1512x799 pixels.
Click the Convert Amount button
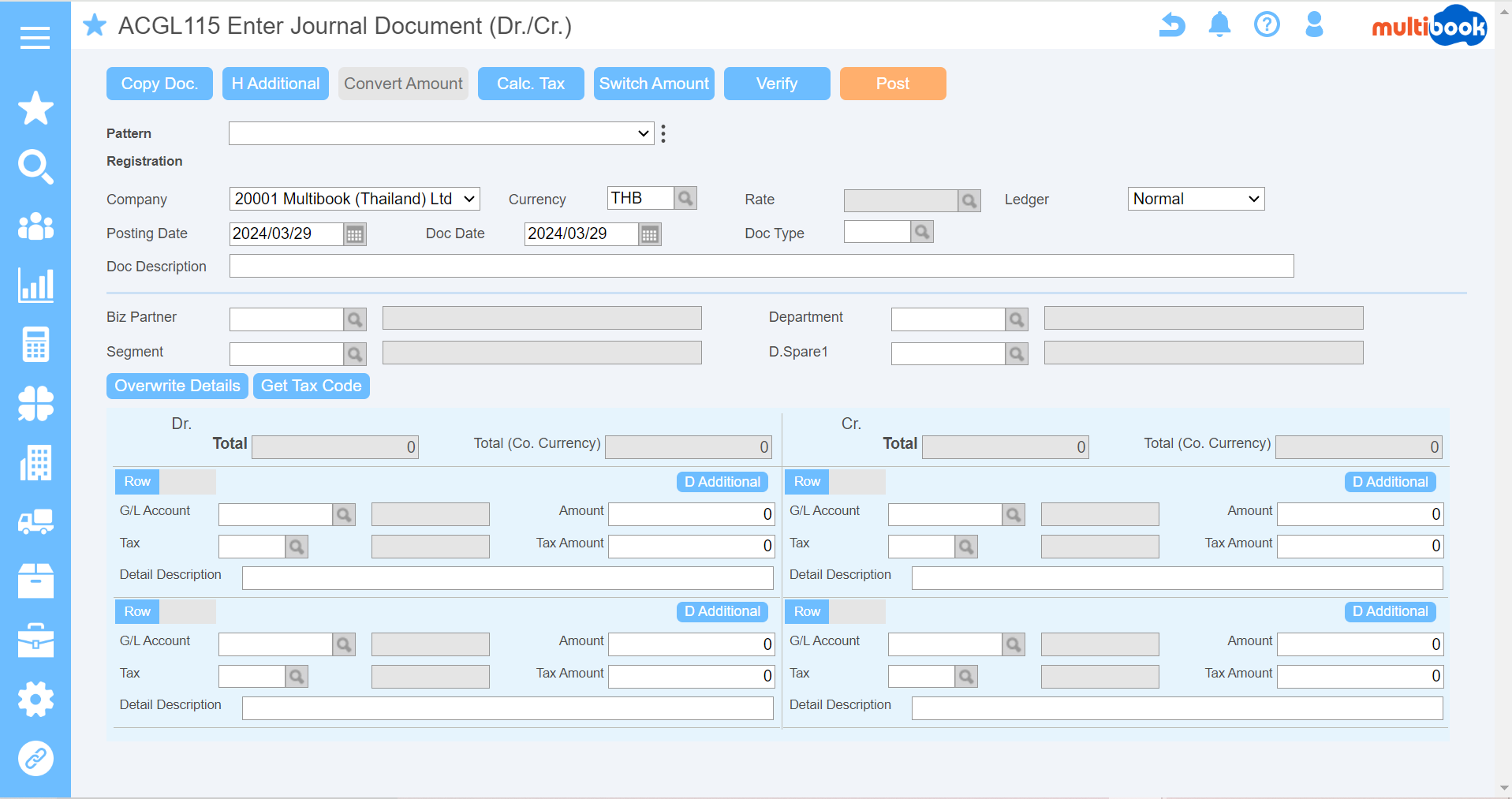pos(403,84)
